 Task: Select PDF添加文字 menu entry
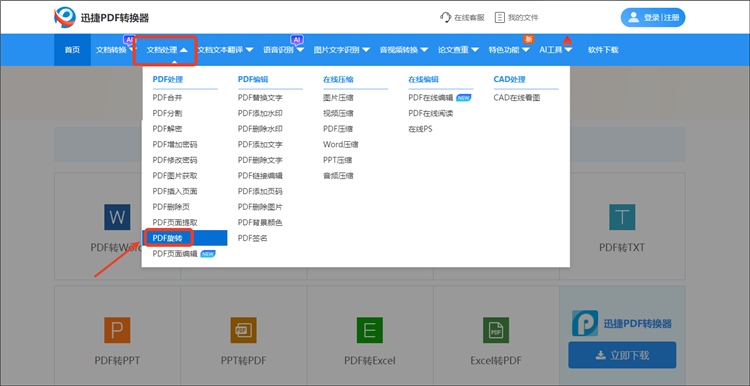point(260,144)
